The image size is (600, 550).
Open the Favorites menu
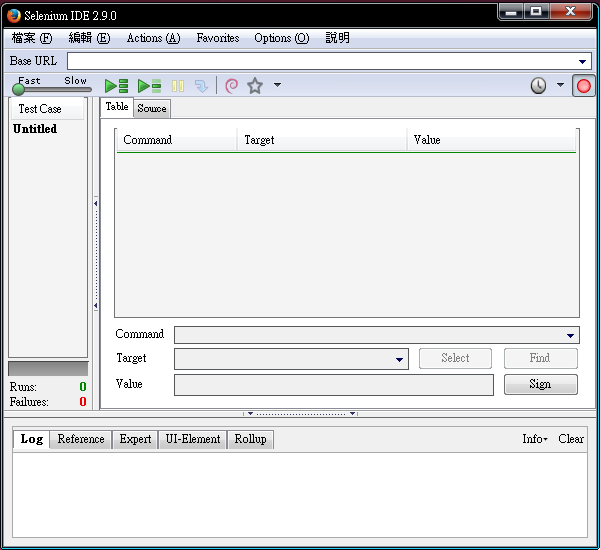[218, 38]
